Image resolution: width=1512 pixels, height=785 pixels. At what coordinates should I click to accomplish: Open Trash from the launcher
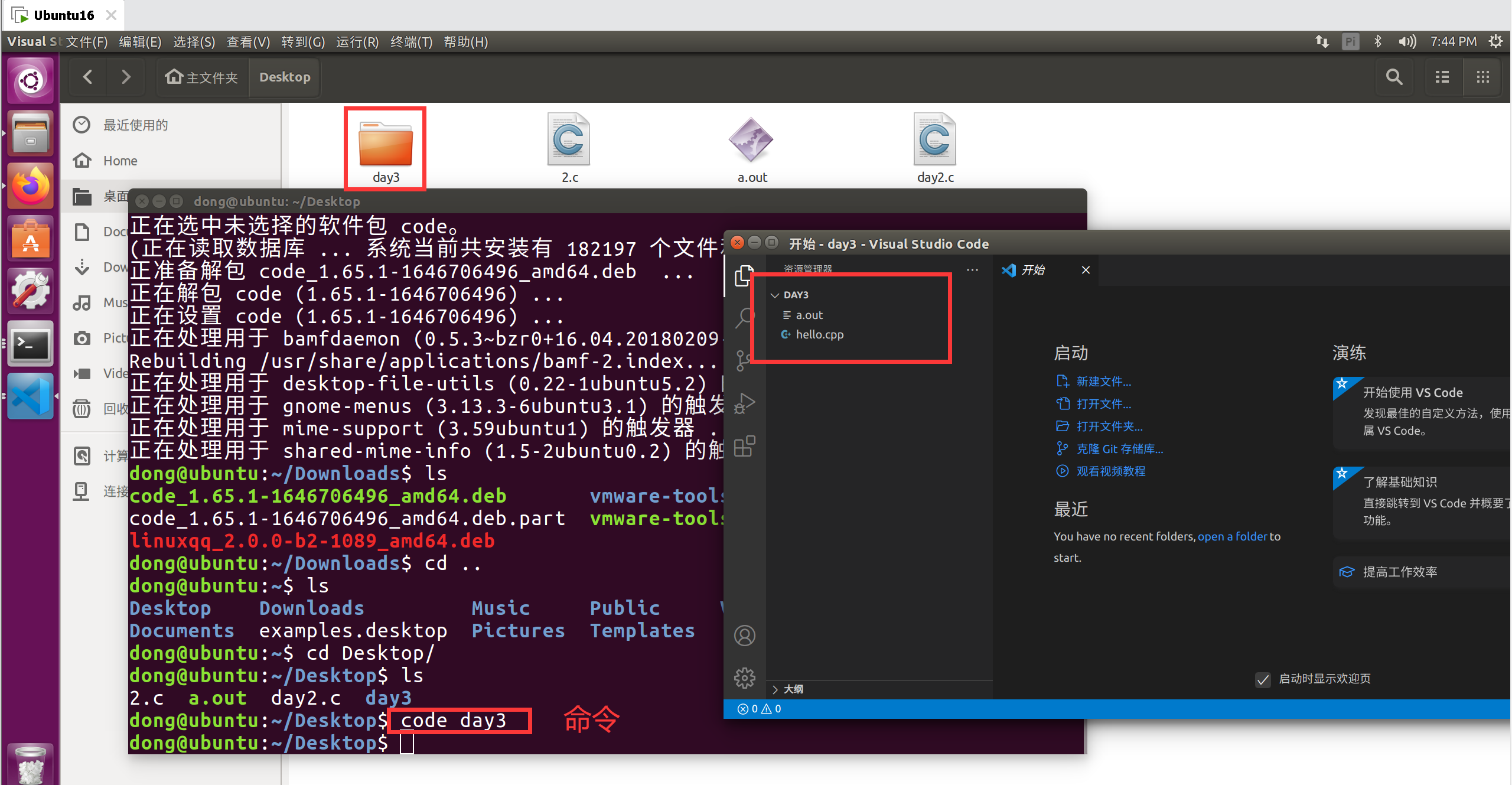(x=30, y=764)
